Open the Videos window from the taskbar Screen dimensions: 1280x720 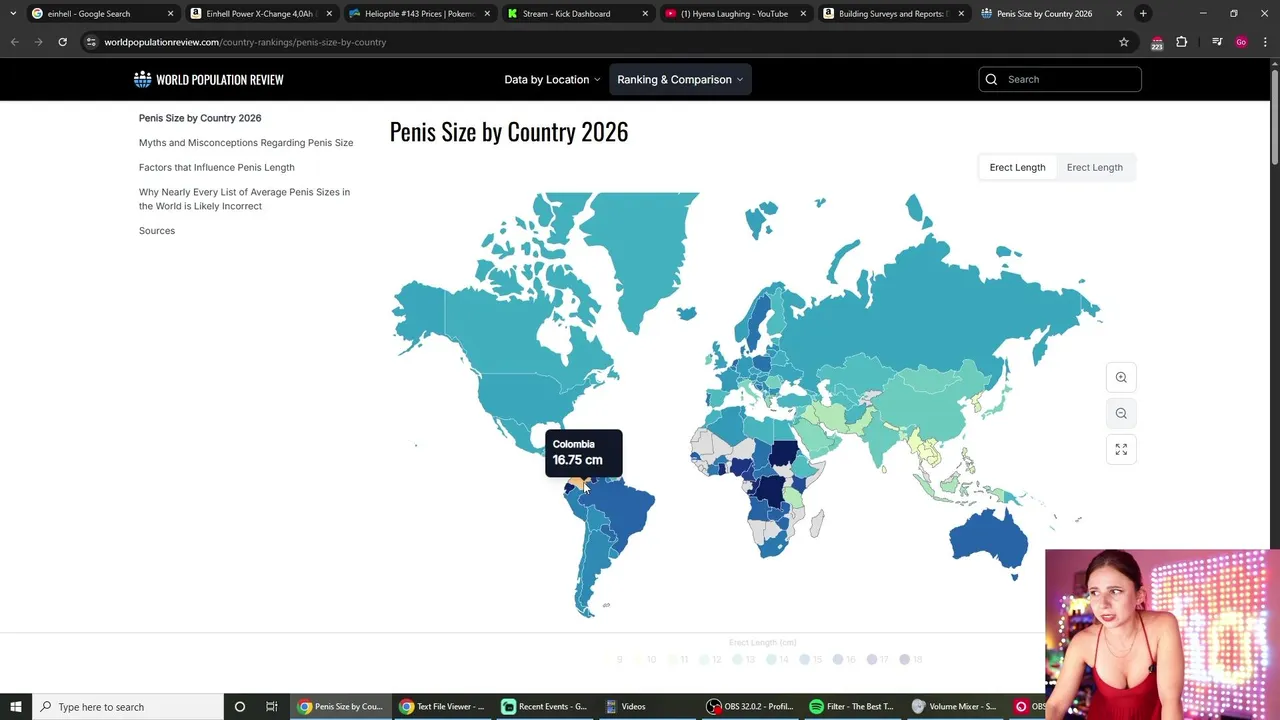[649, 706]
